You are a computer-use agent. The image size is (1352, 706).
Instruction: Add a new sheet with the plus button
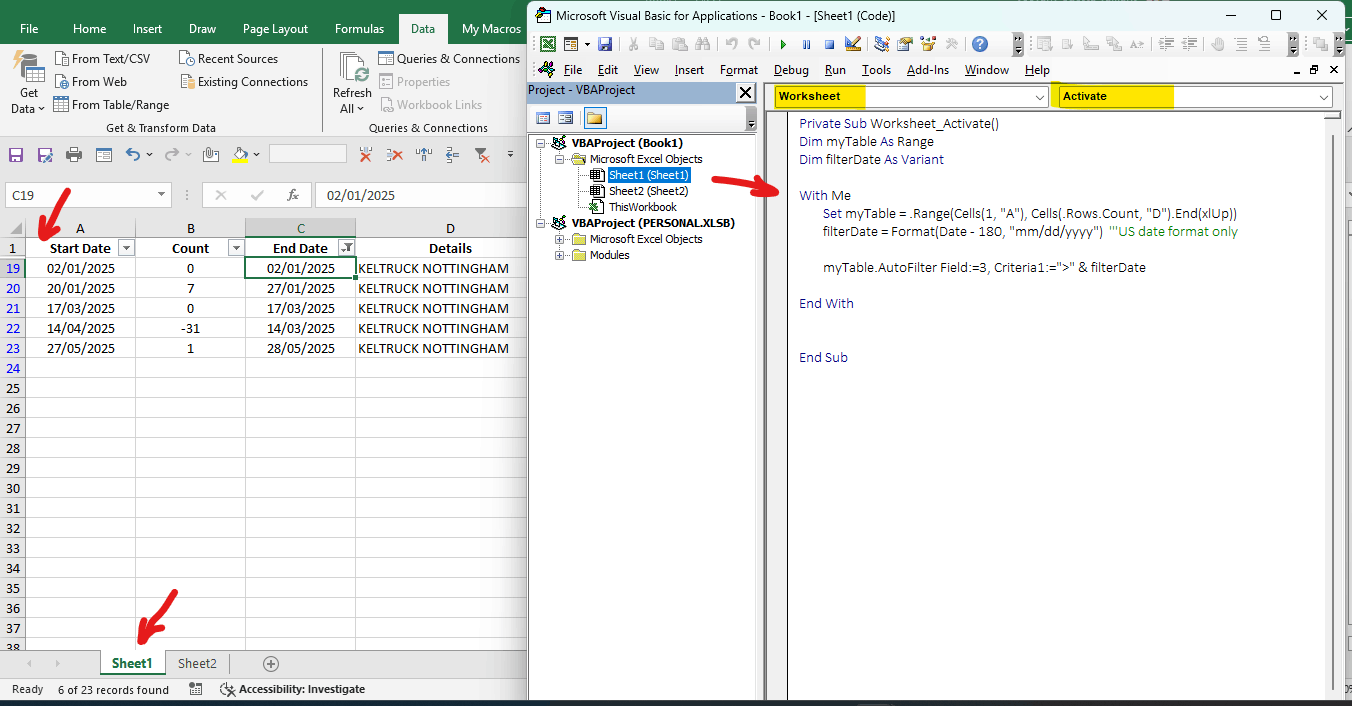pyautogui.click(x=270, y=664)
